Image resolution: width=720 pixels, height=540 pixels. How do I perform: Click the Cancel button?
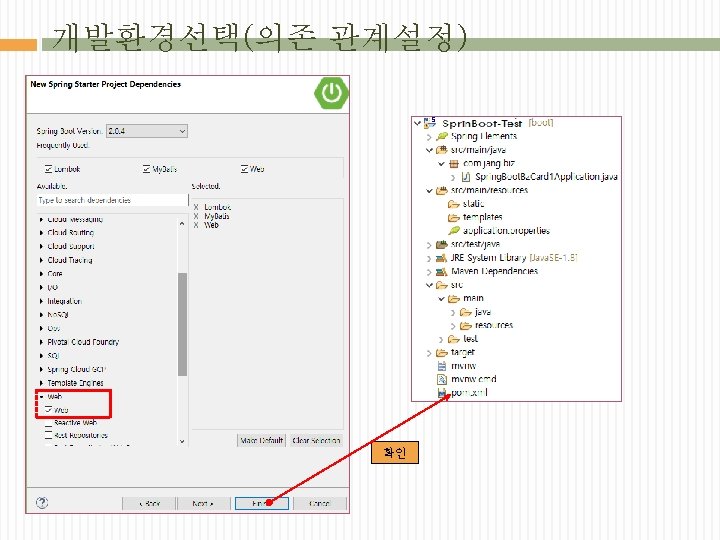click(x=320, y=504)
